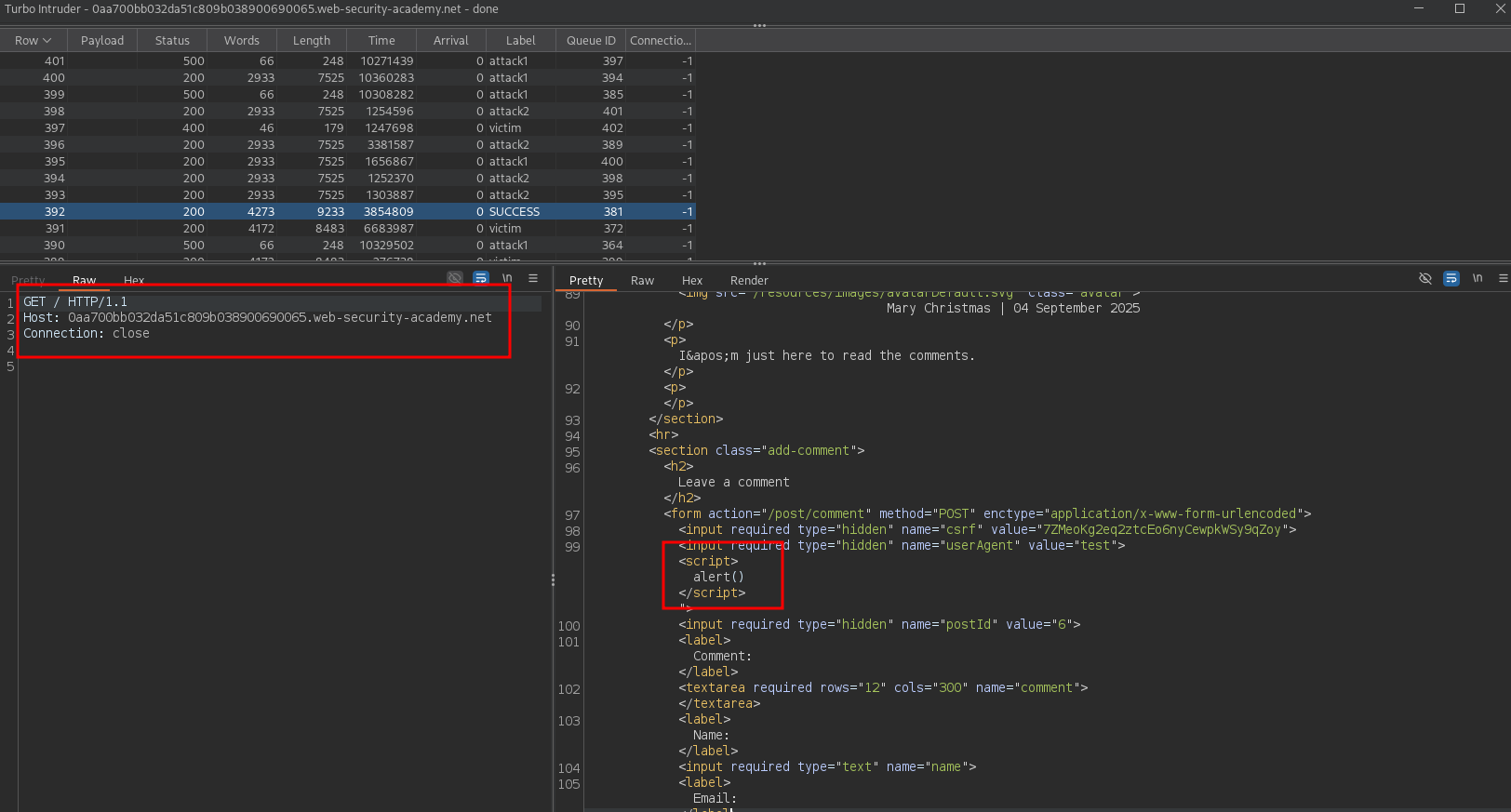This screenshot has width=1511, height=812.
Task: Sort table by Words column
Action: (x=242, y=40)
